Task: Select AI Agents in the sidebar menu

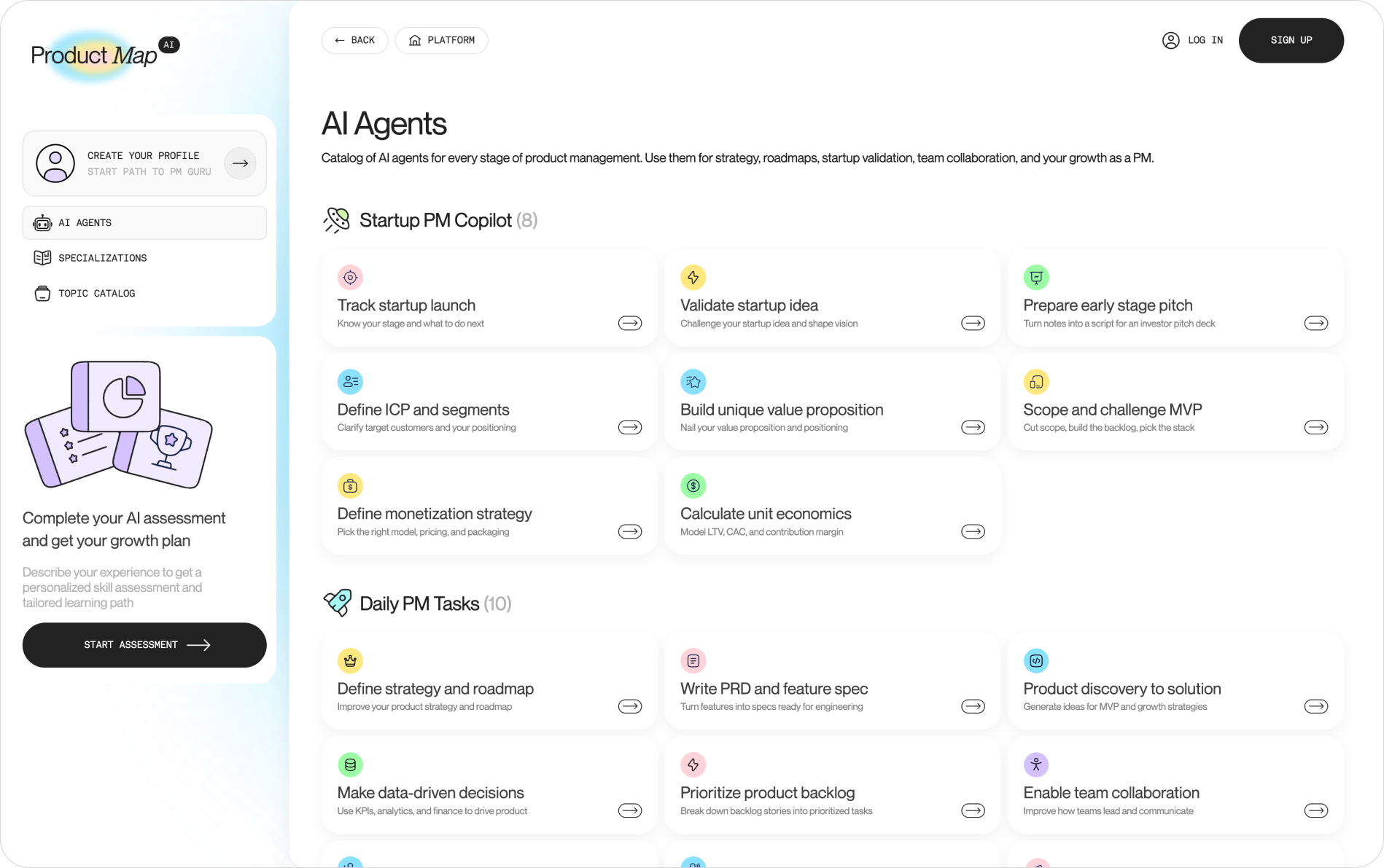Action: pos(144,223)
